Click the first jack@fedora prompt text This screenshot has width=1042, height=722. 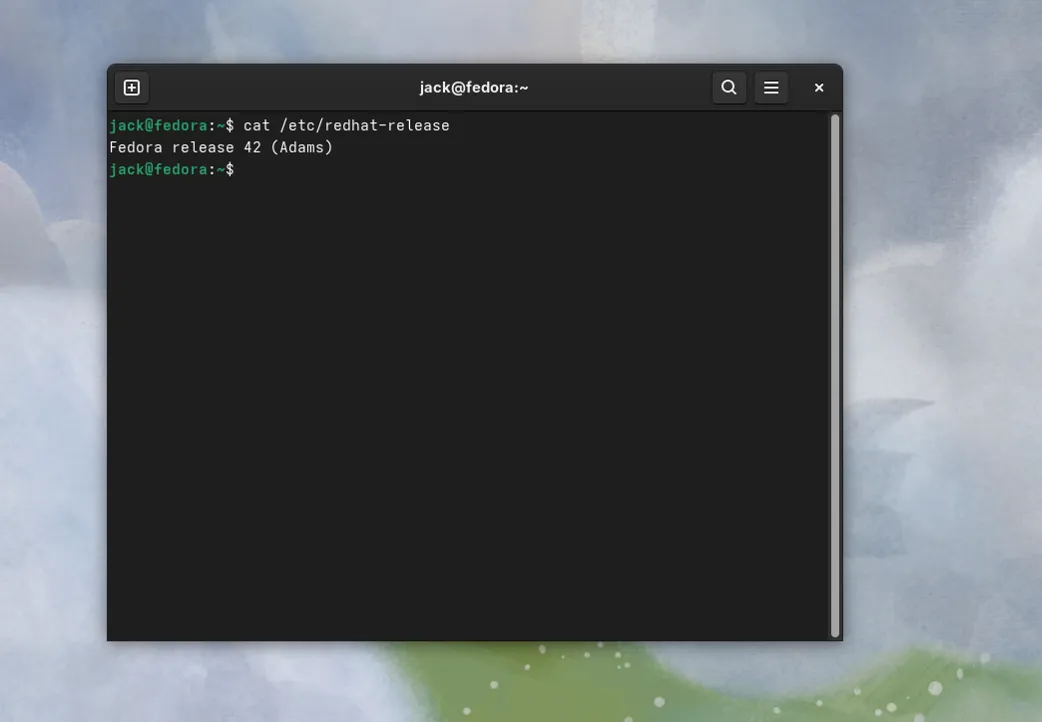(171, 126)
